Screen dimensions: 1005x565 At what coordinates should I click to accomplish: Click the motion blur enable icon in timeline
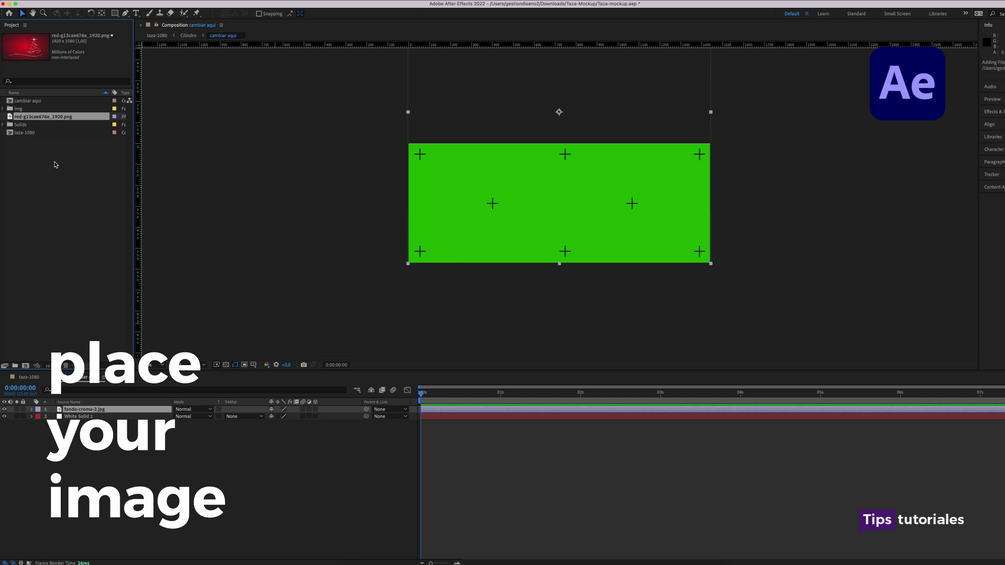393,389
